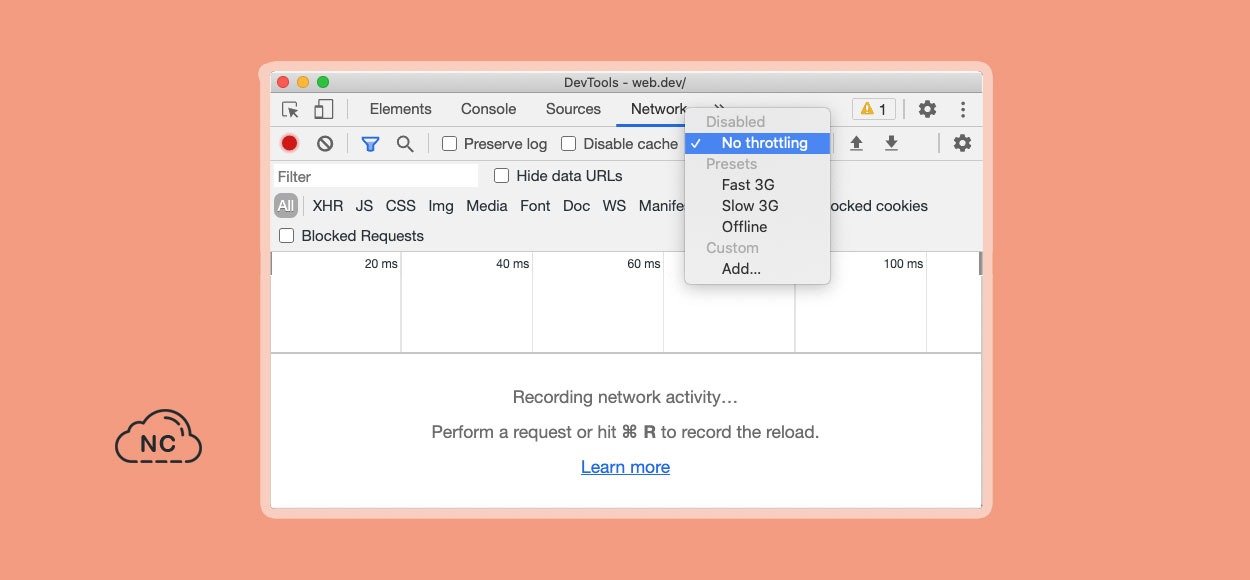Filter requests by WS type
Screen dimensions: 1250x580
[614, 206]
